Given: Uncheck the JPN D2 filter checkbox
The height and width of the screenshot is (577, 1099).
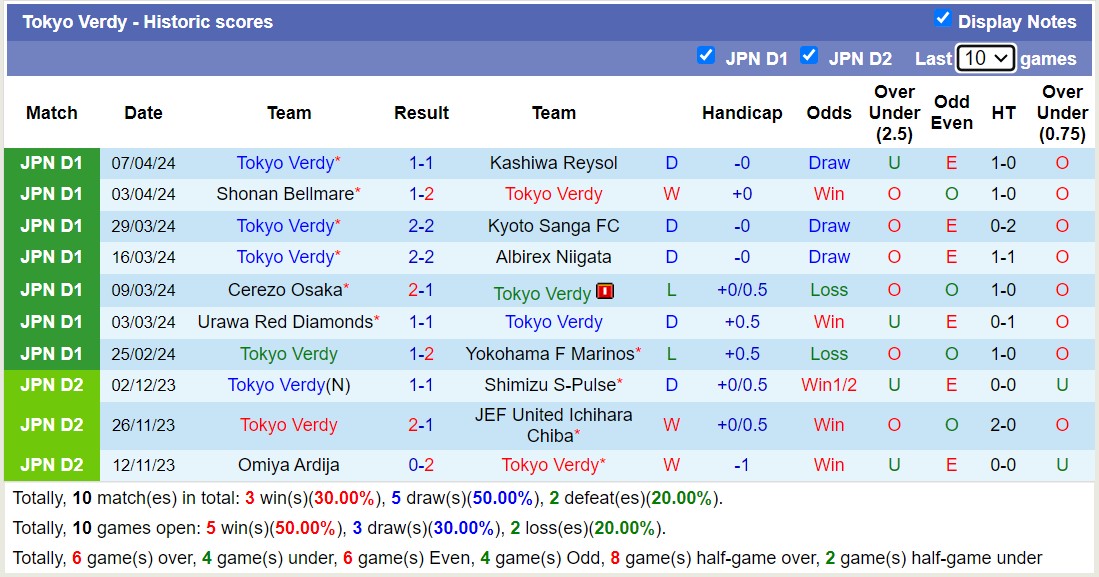Looking at the screenshot, I should click(x=810, y=57).
